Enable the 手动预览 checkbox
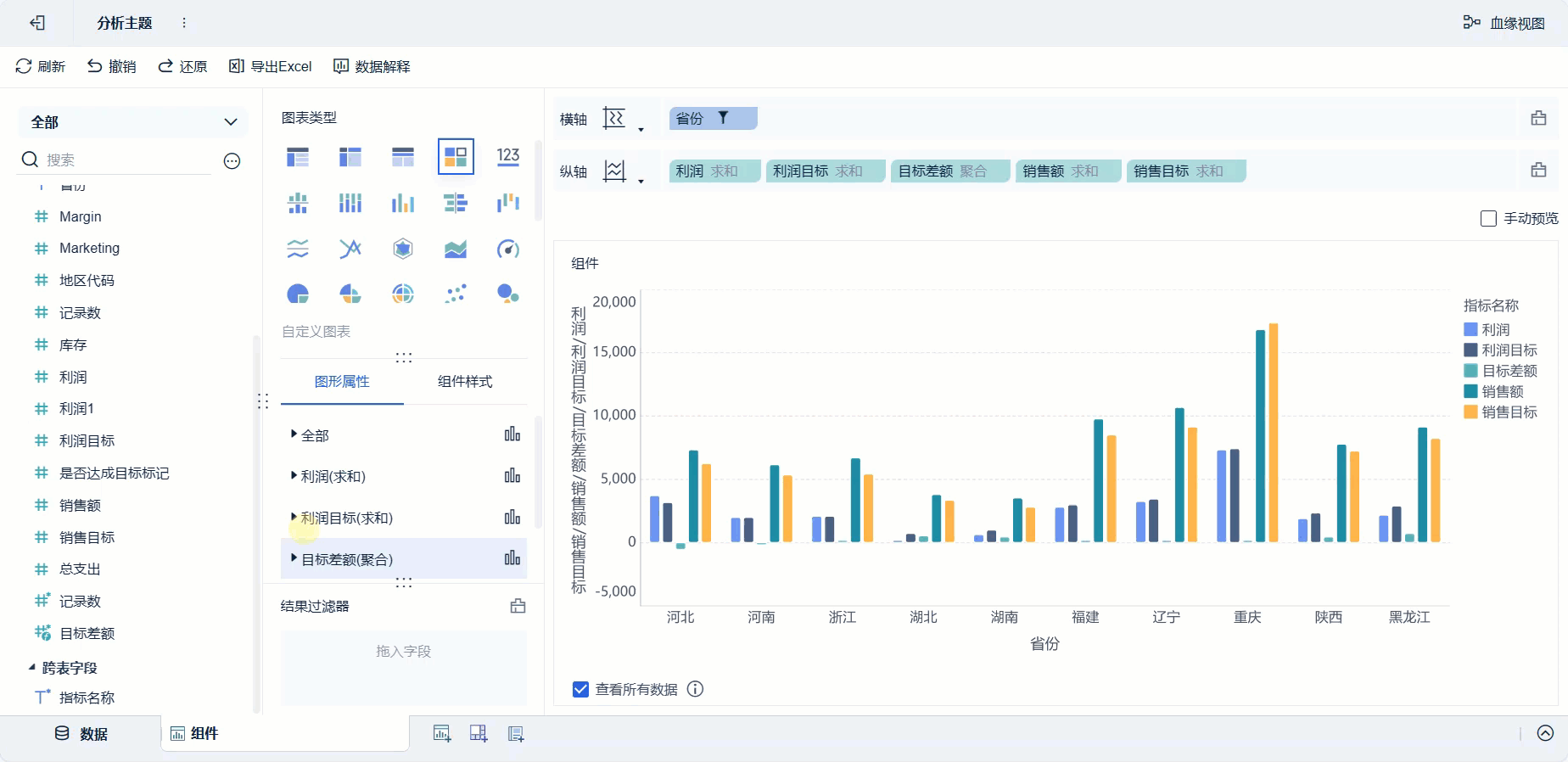 click(x=1488, y=219)
